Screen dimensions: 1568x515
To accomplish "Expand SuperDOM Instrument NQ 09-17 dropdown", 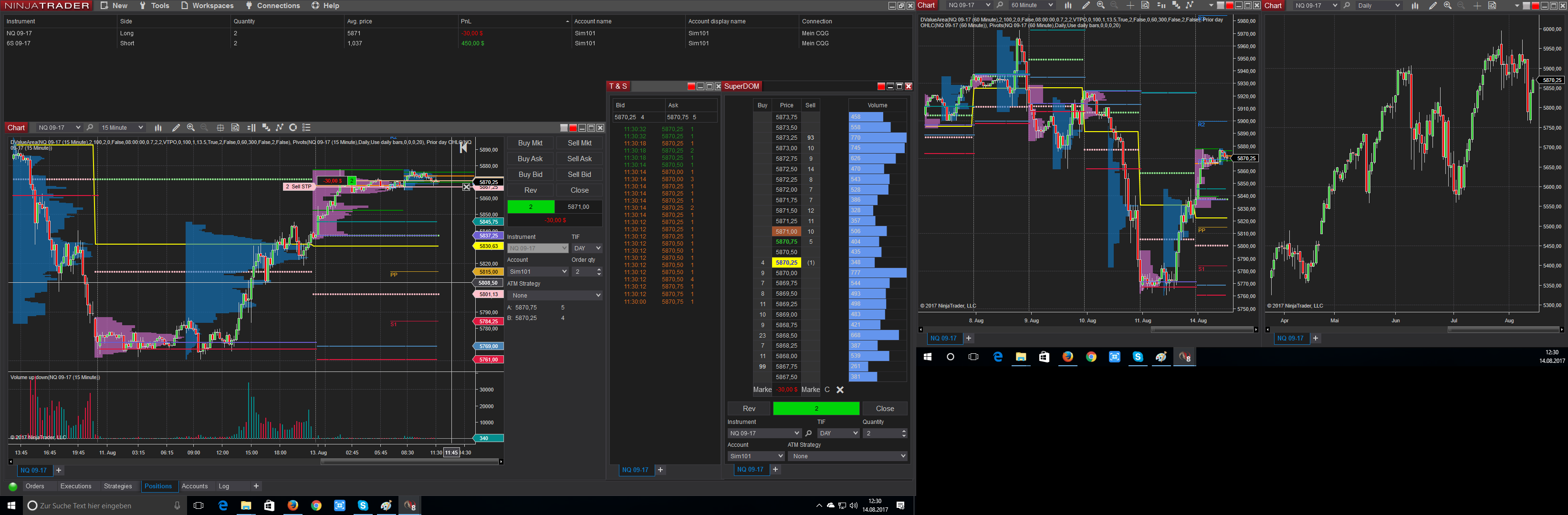I will tap(764, 433).
